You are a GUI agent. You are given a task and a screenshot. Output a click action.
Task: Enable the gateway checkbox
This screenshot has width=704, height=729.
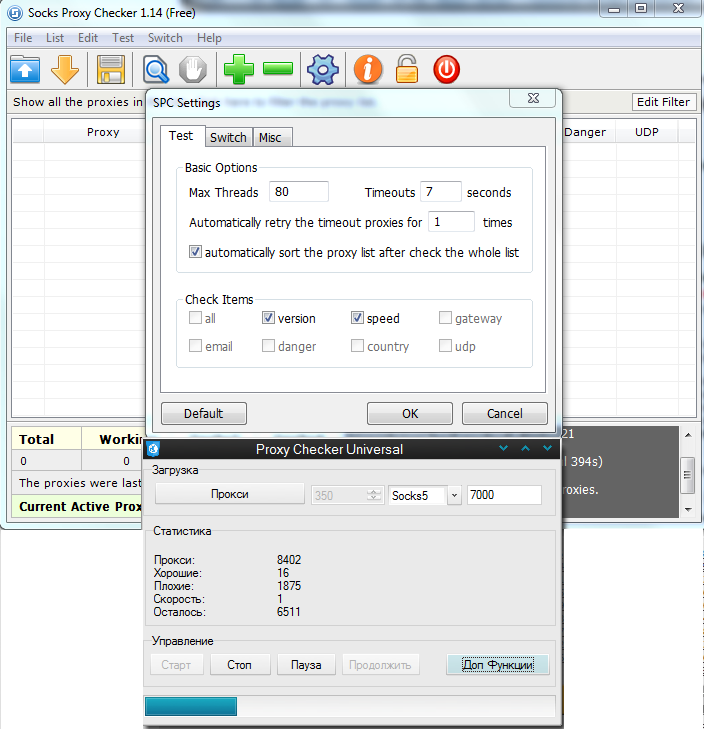[445, 318]
